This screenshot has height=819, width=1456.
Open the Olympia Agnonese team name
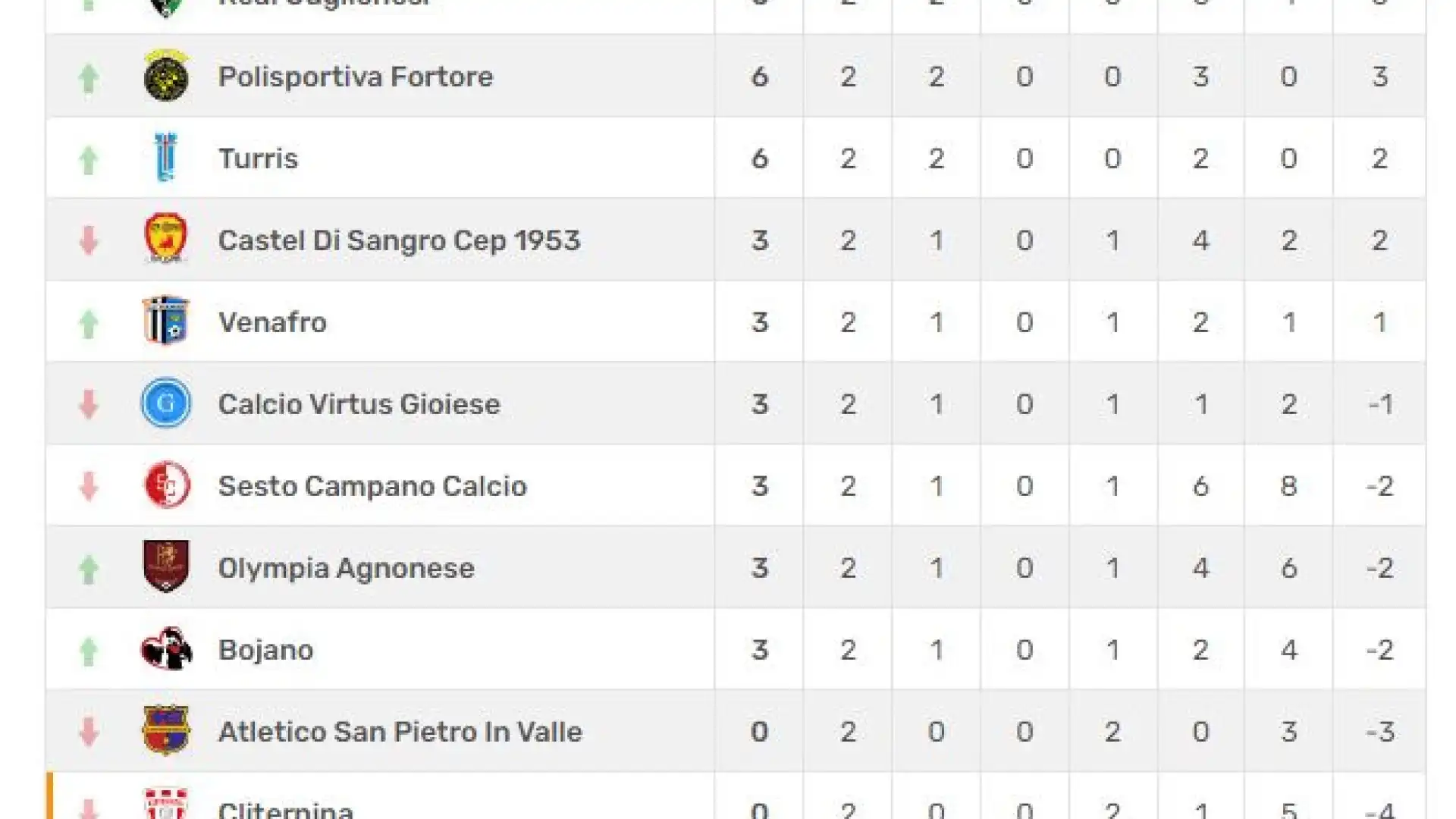coord(347,568)
